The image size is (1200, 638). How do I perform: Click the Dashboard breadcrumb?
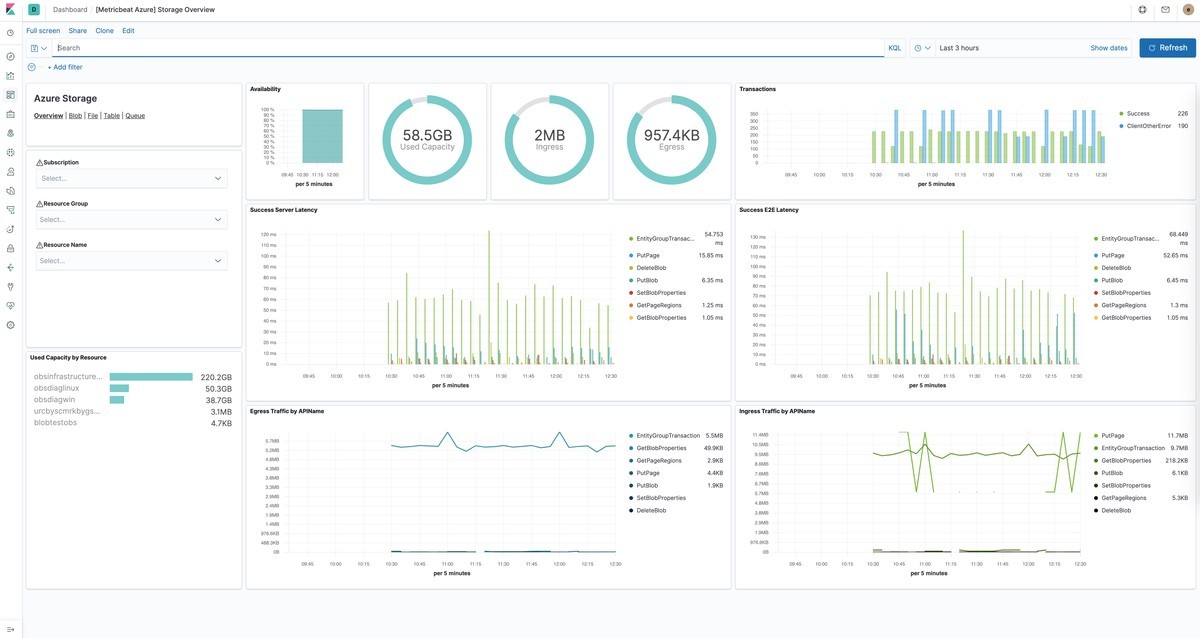[x=69, y=9]
